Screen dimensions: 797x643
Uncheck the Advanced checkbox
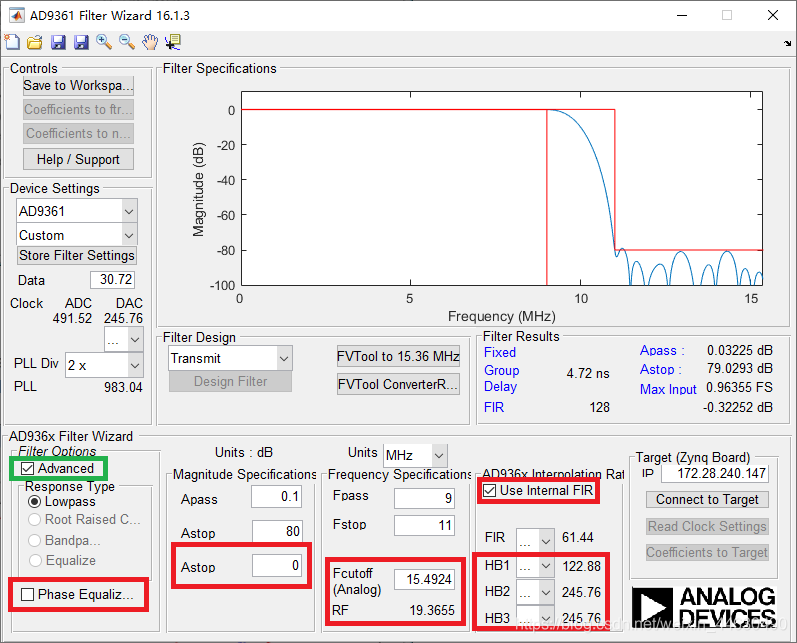[x=27, y=468]
